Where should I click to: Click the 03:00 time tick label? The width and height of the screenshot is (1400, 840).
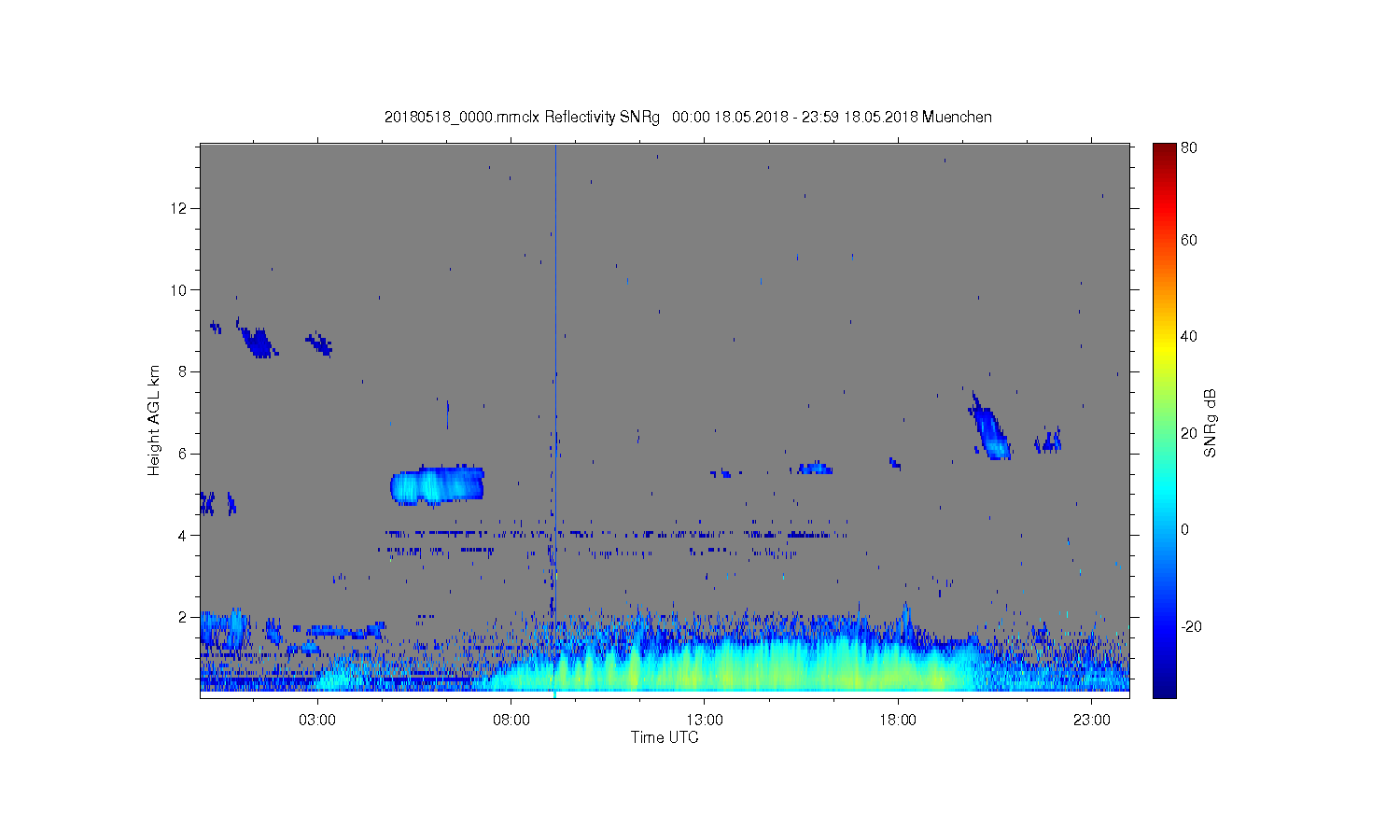[317, 721]
